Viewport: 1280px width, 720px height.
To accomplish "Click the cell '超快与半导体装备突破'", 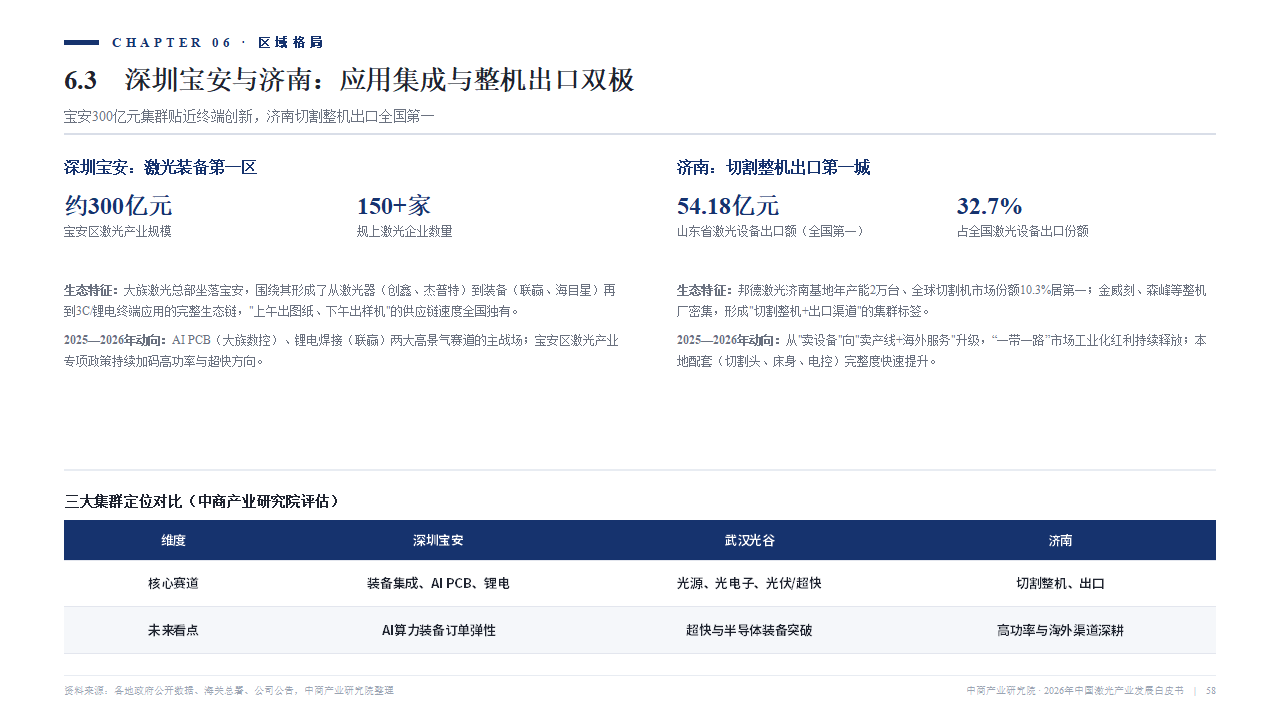I will point(749,630).
